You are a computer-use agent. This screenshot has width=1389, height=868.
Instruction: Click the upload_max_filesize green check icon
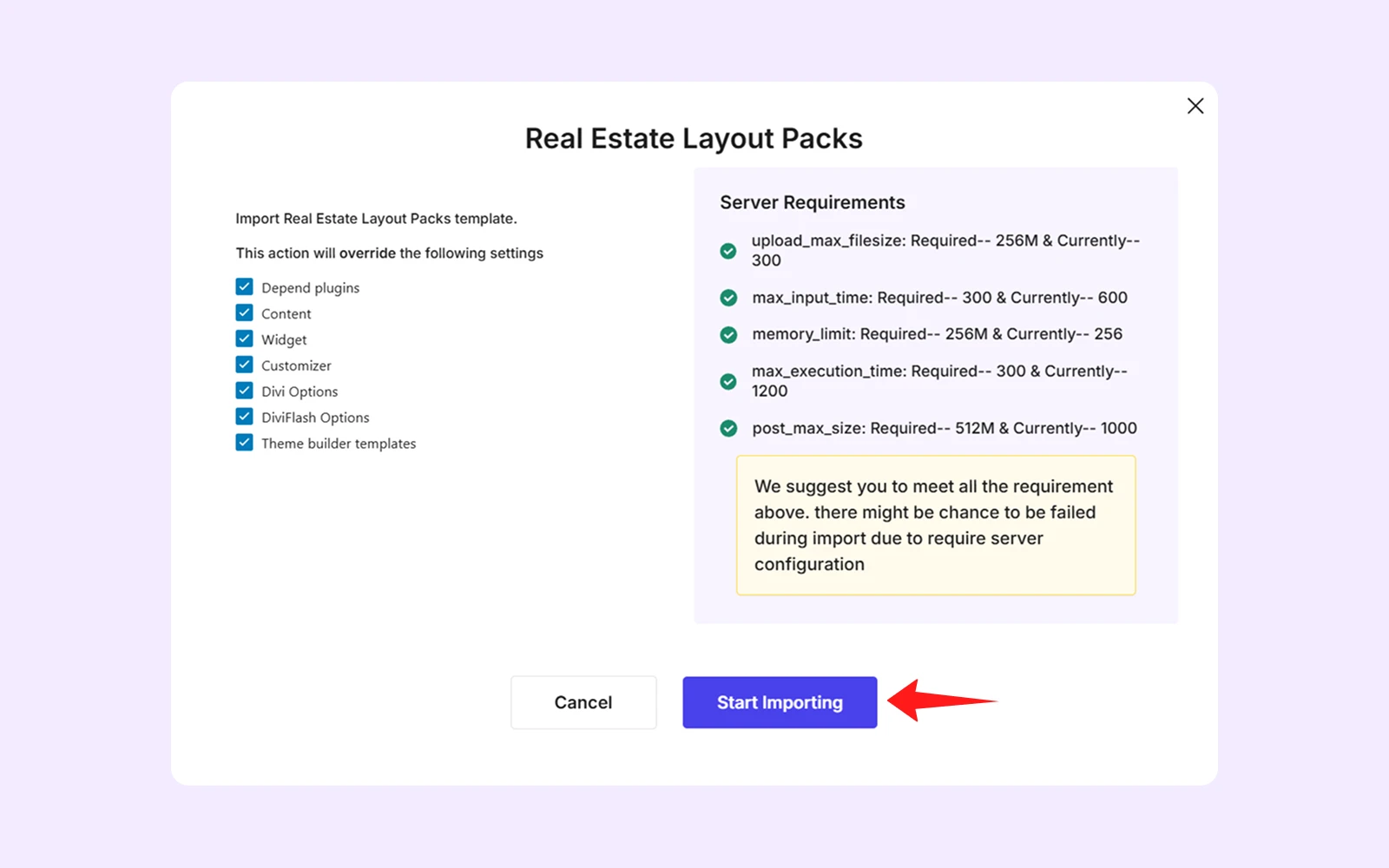pos(728,251)
